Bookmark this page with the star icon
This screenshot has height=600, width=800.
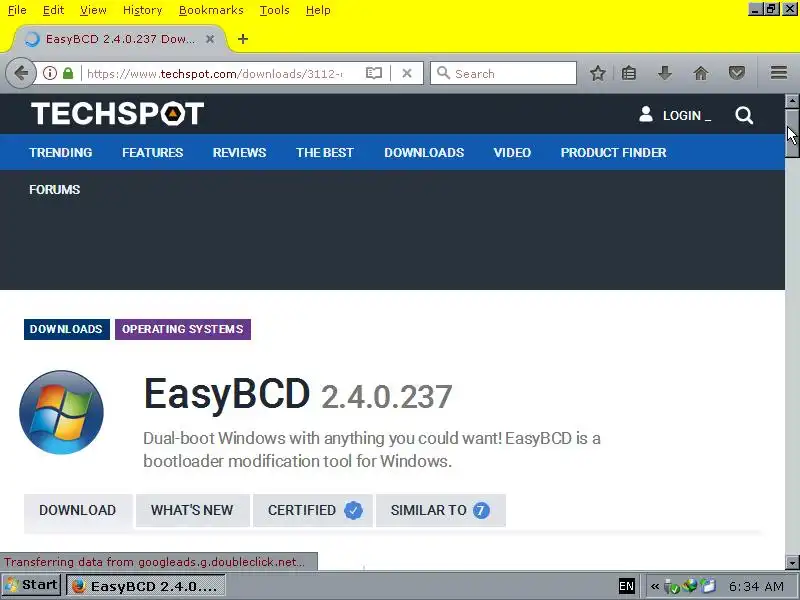[x=597, y=73]
